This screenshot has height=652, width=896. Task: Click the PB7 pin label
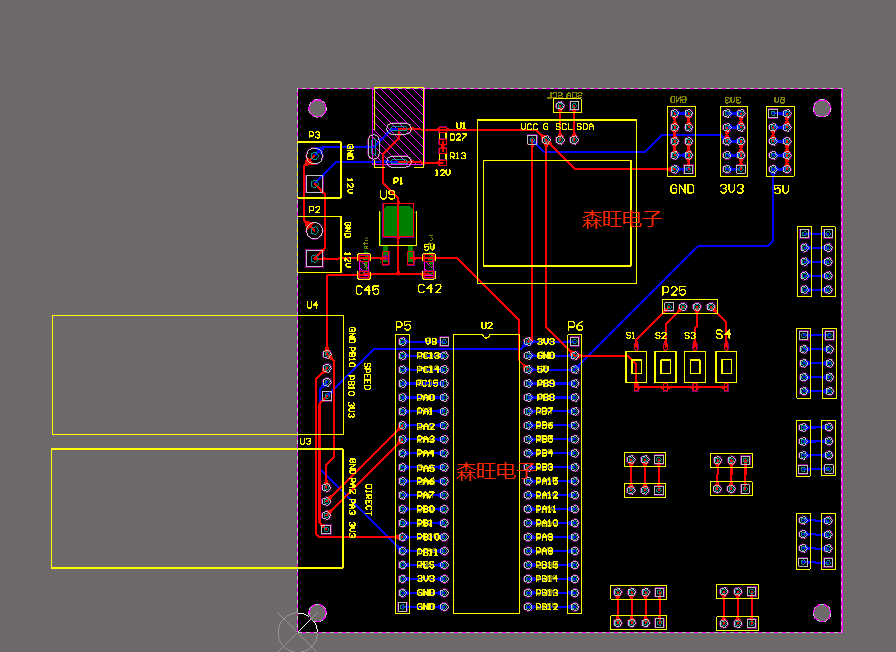pos(545,411)
